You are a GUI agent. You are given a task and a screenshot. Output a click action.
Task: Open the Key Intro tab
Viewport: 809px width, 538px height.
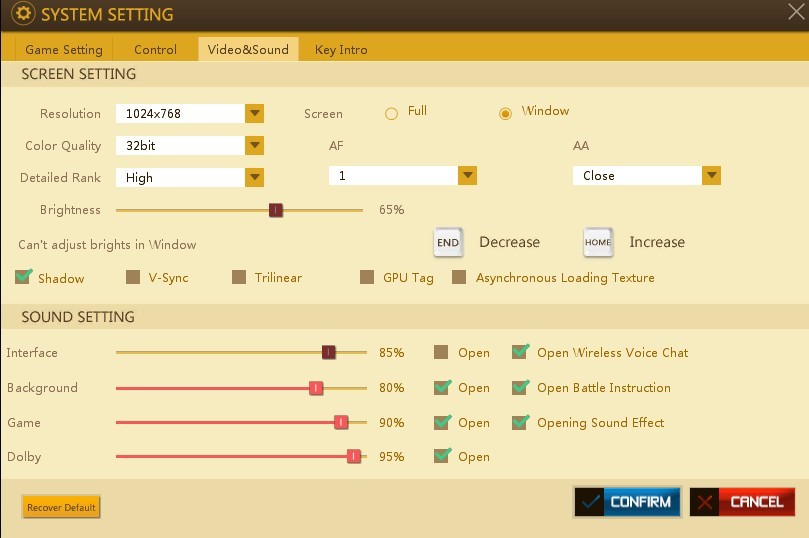(341, 49)
